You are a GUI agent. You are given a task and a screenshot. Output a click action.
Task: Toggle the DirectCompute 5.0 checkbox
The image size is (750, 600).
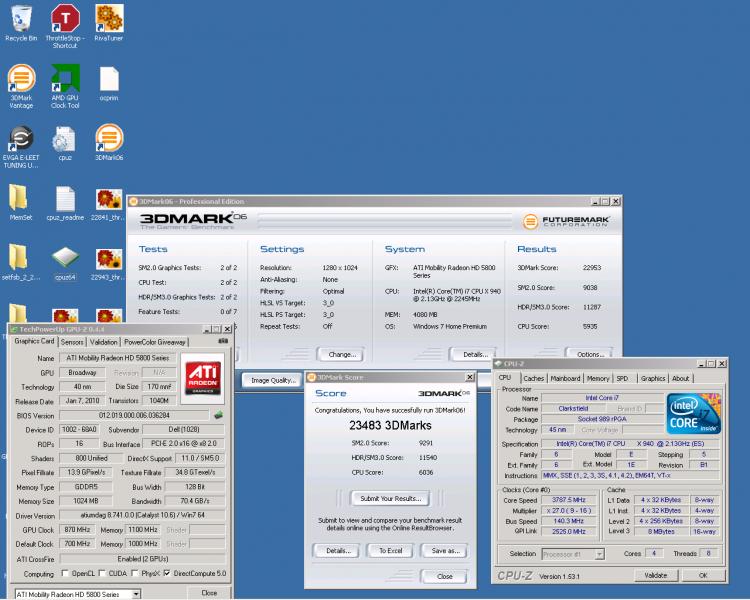pos(167,573)
